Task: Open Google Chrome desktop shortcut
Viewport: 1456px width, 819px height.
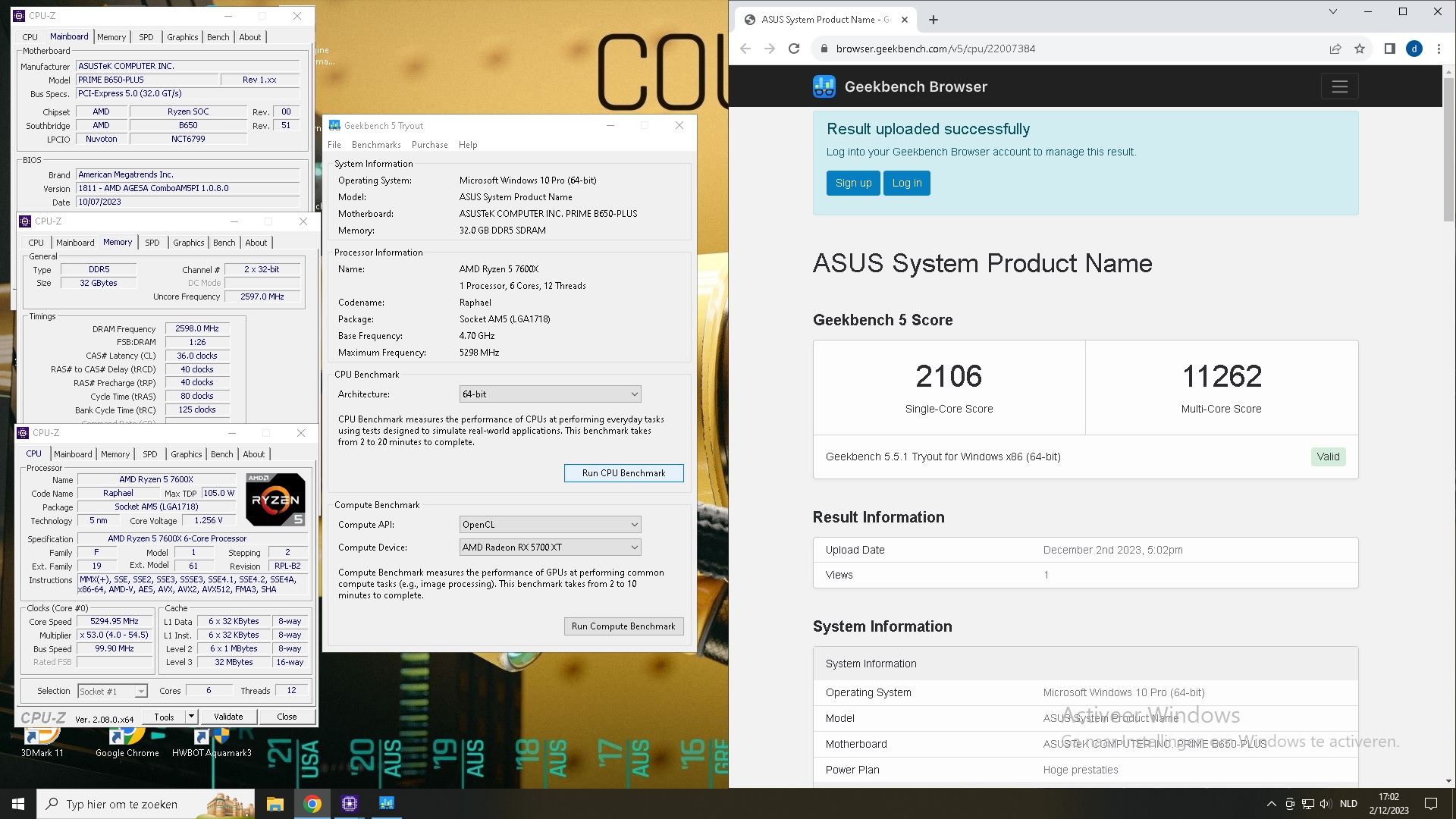Action: point(127,742)
